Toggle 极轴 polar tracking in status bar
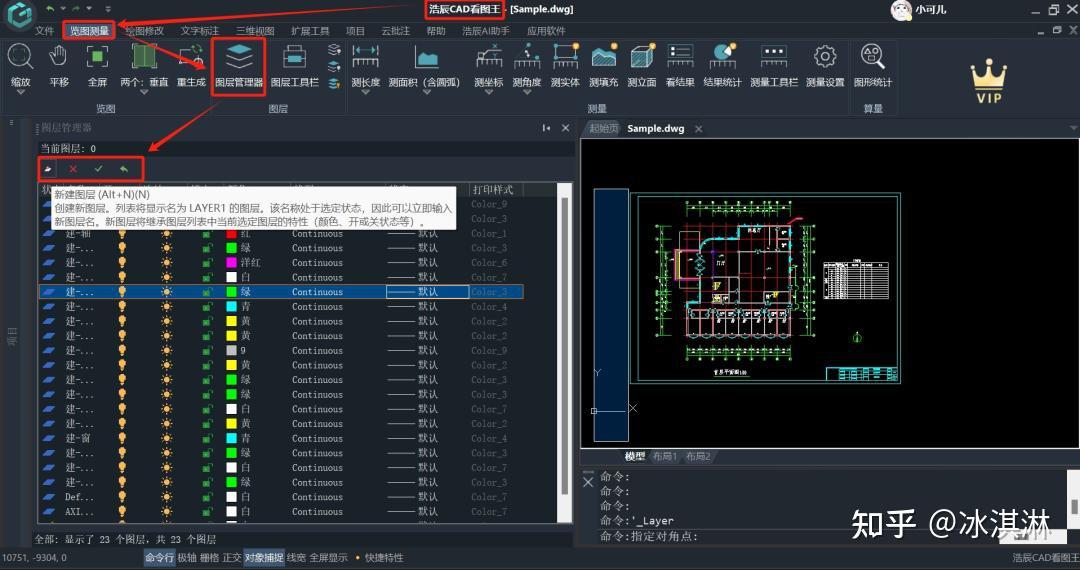Screen dimensions: 1080x570 [x=187, y=558]
